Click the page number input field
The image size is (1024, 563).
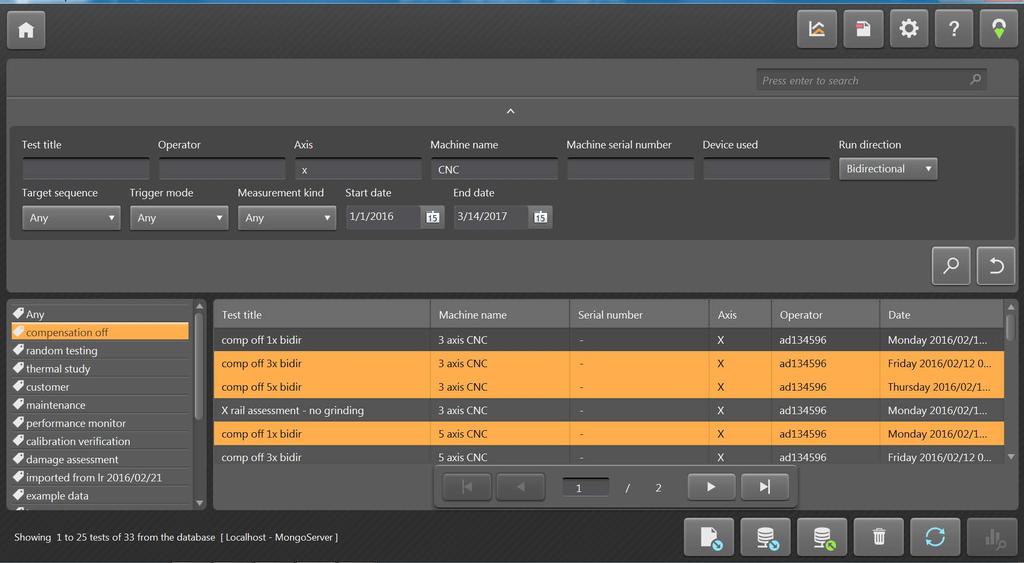[586, 488]
